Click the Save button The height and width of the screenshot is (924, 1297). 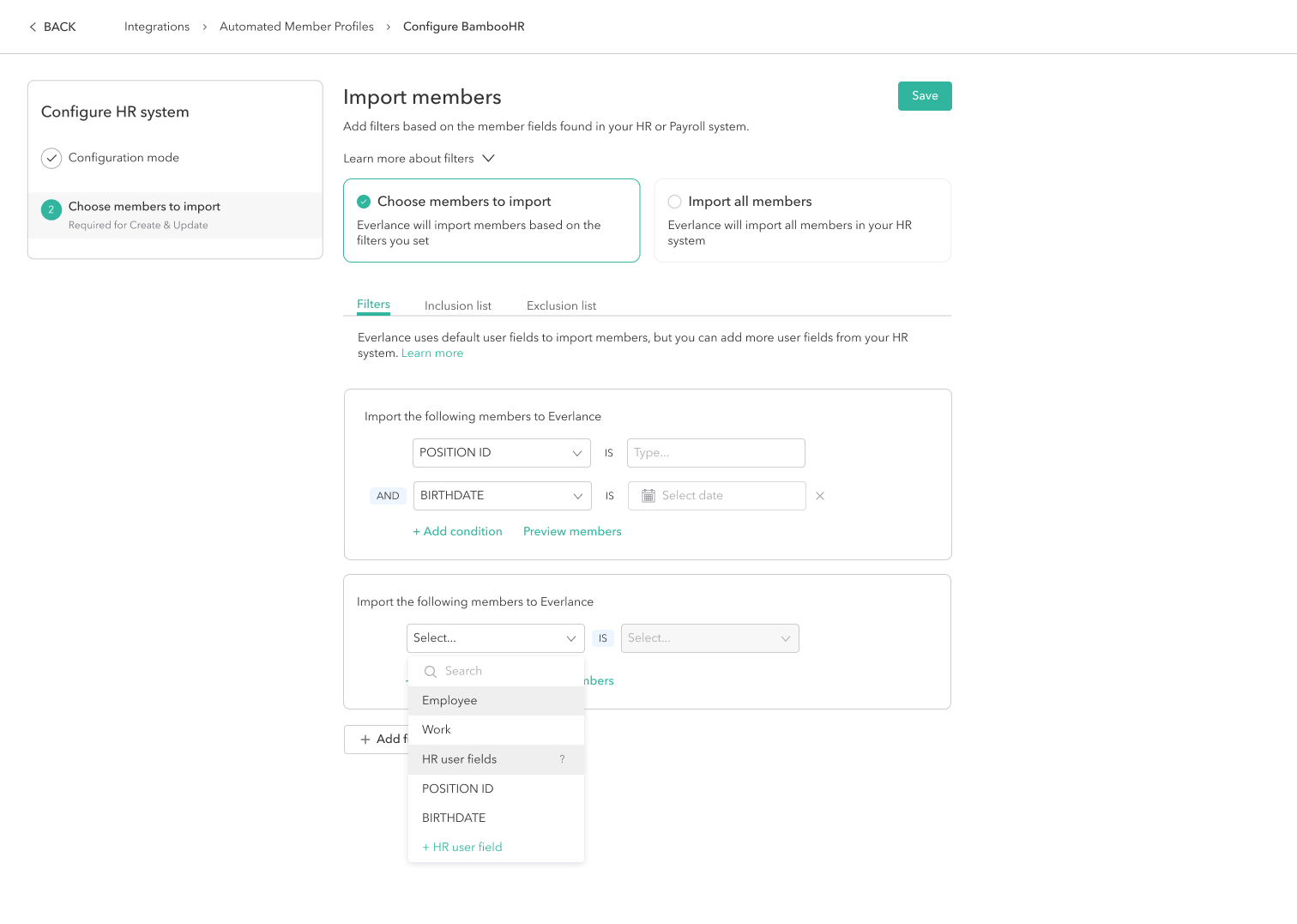coord(925,96)
